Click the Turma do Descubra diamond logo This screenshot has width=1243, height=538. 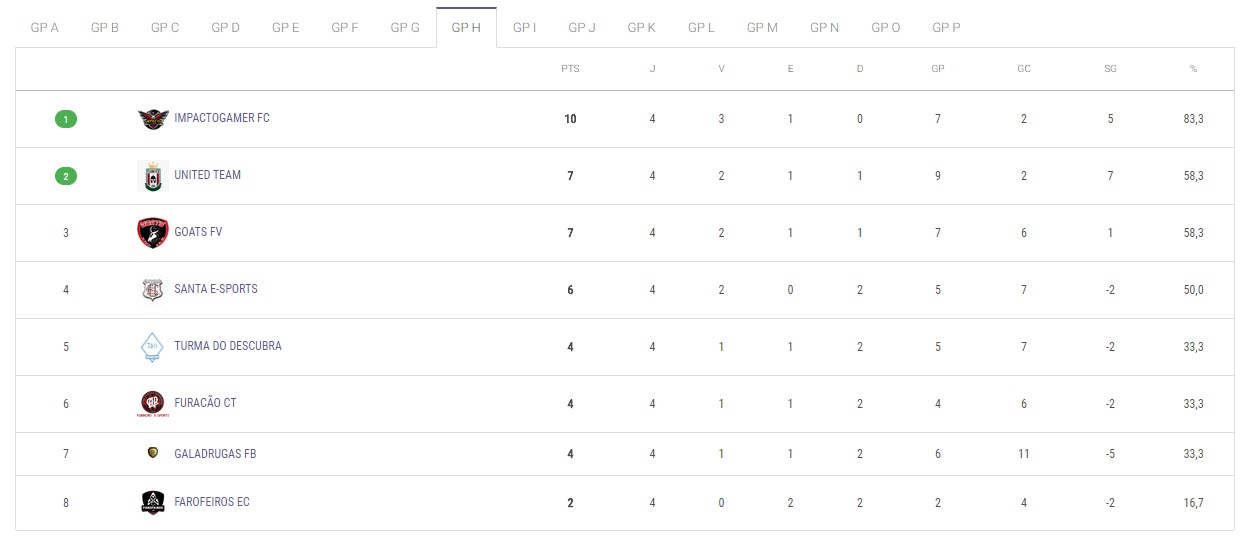(x=151, y=347)
